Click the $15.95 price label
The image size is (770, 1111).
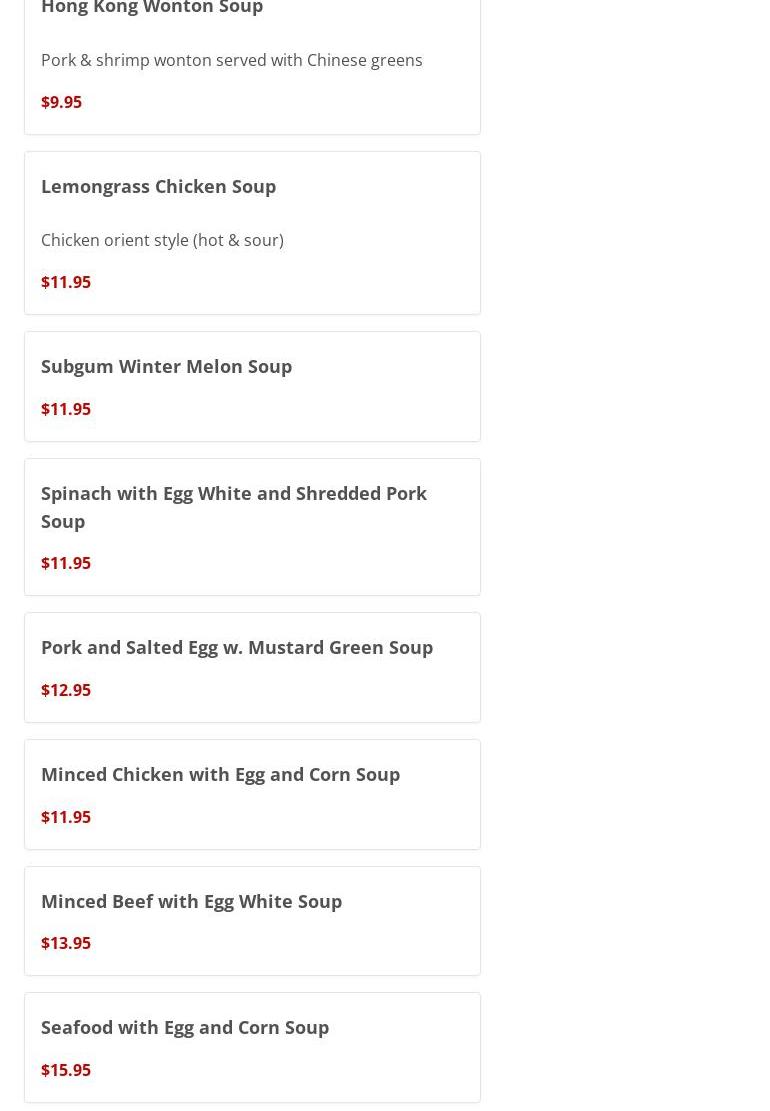(x=66, y=1070)
